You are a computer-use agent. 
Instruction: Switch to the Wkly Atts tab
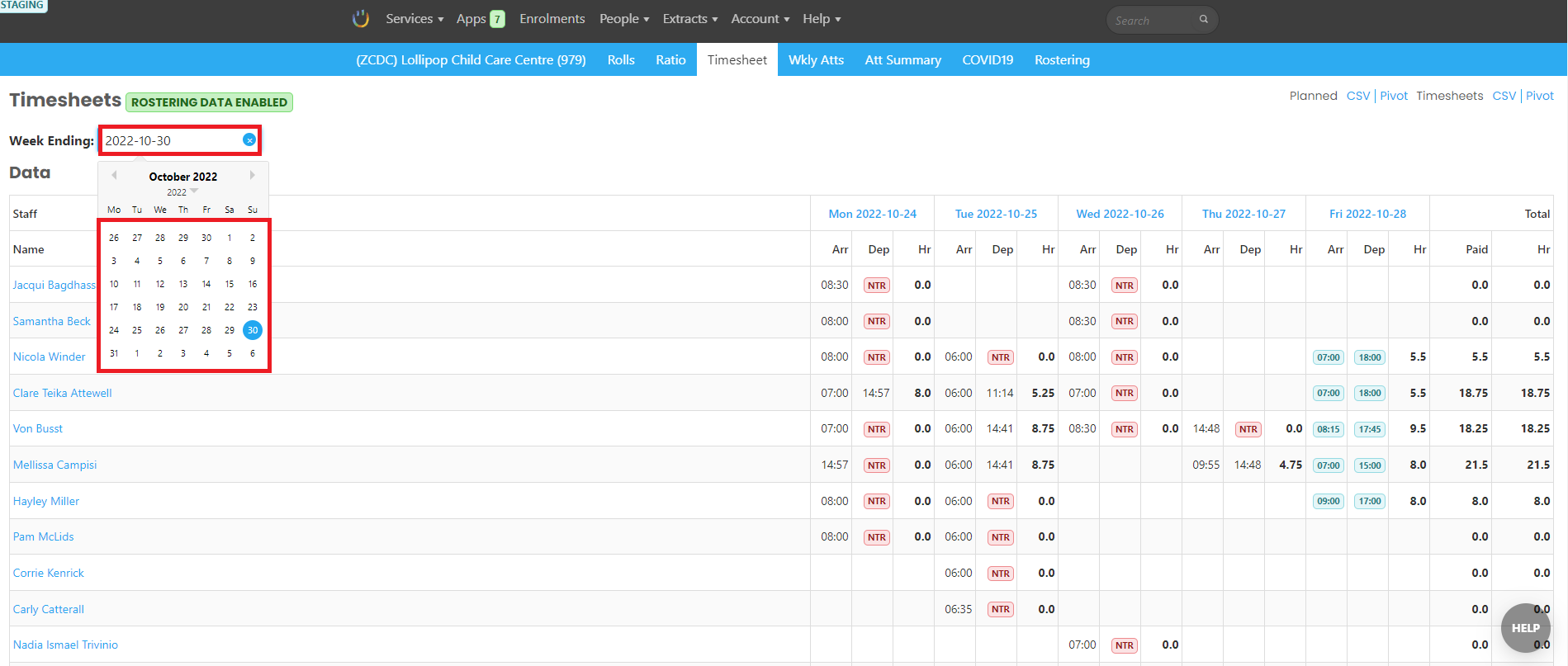pyautogui.click(x=816, y=59)
